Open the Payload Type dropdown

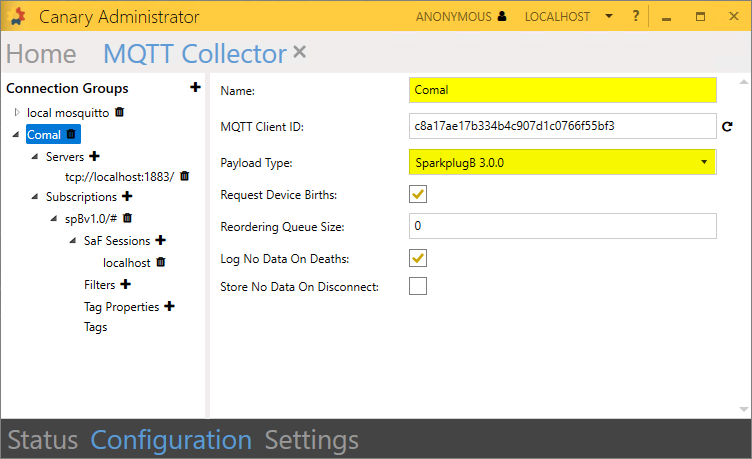(563, 162)
